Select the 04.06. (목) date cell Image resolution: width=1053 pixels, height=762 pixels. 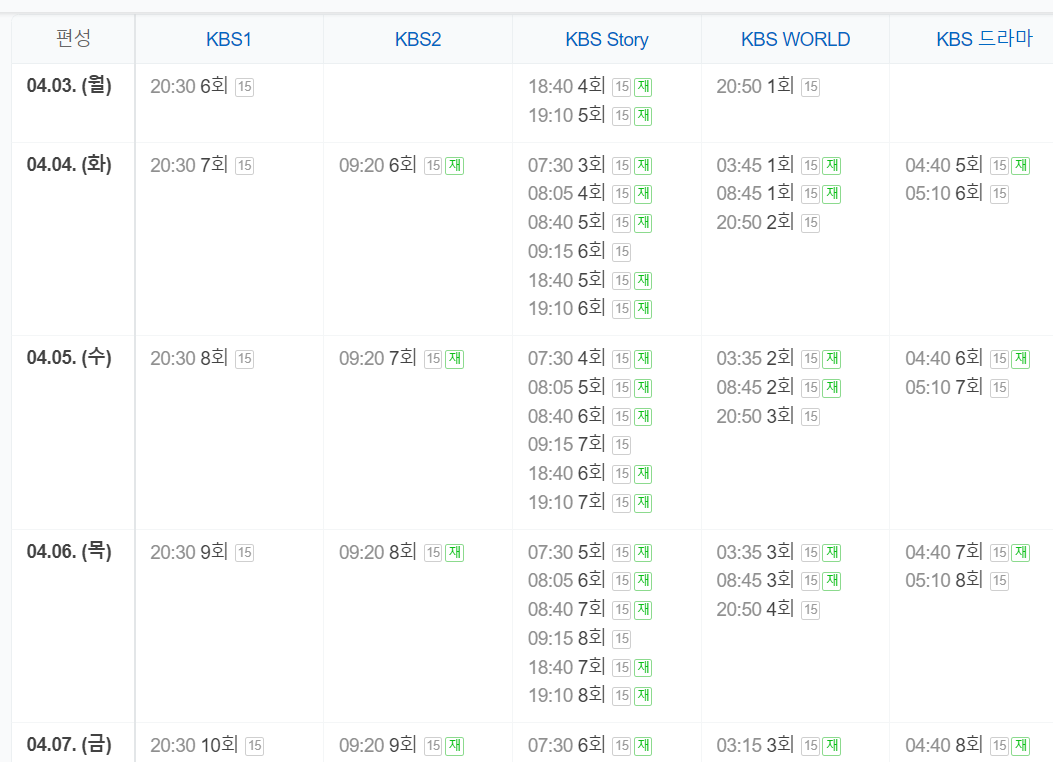73,626
